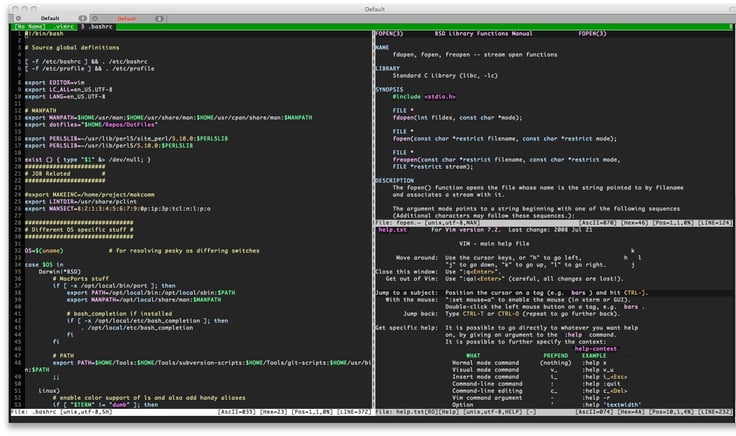The height and width of the screenshot is (436, 736).
Task: Click '[LINE=124]' in man page status bar
Action: pos(714,223)
